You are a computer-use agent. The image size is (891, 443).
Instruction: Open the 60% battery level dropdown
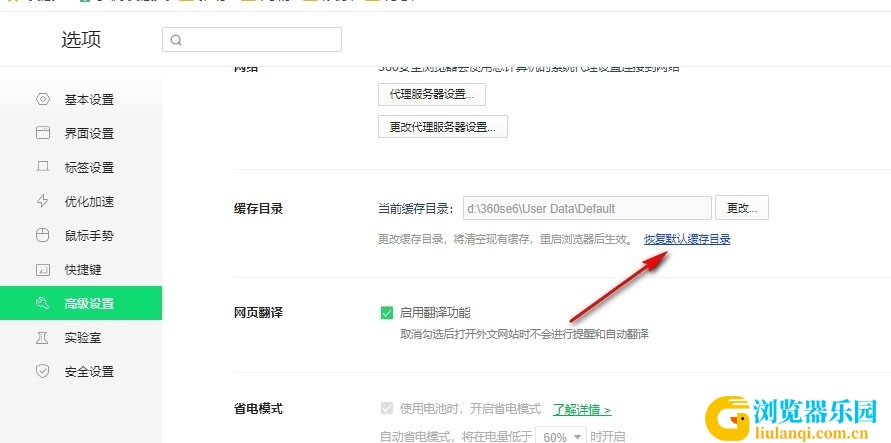pyautogui.click(x=561, y=436)
